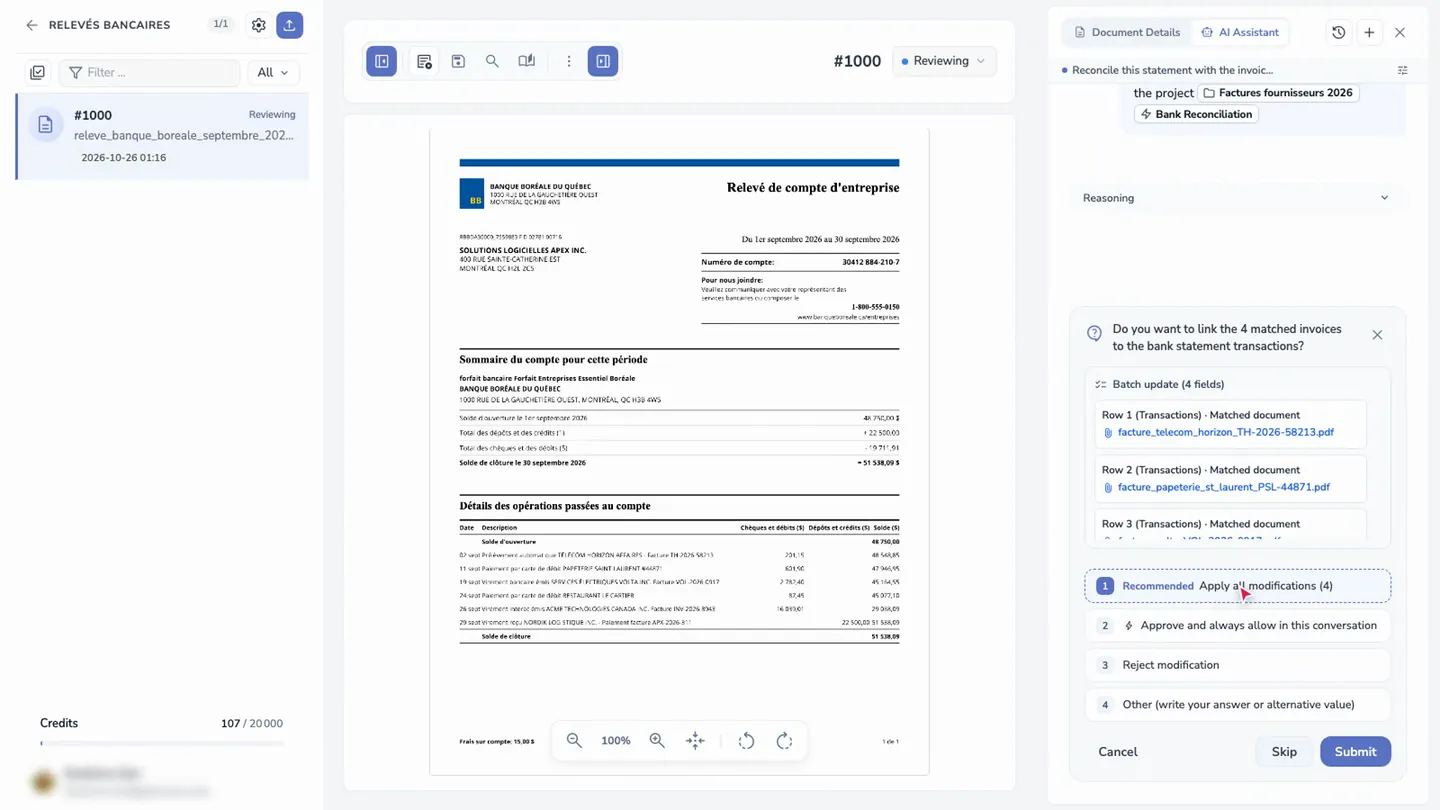1440x810 pixels.
Task: Switch to AI Assistant tab
Action: click(1240, 32)
